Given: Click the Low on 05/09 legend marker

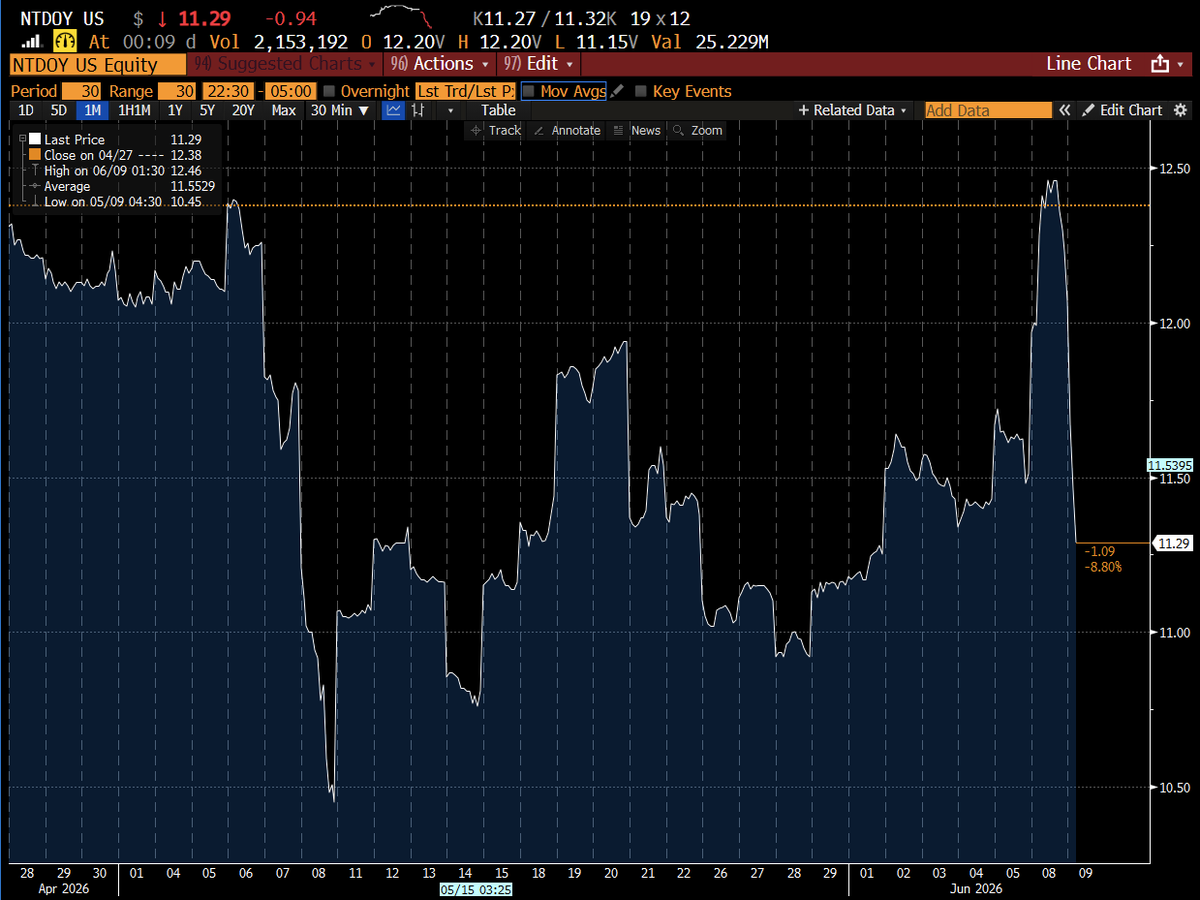Looking at the screenshot, I should [35, 202].
